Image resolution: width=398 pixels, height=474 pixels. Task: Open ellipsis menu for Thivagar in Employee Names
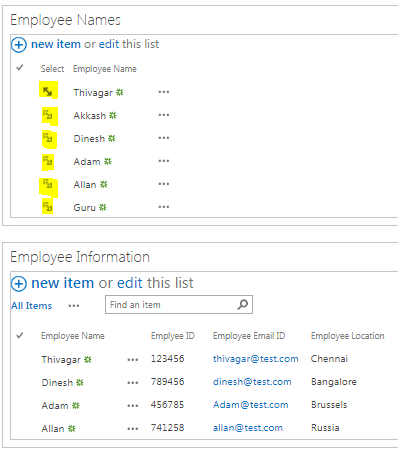(164, 92)
